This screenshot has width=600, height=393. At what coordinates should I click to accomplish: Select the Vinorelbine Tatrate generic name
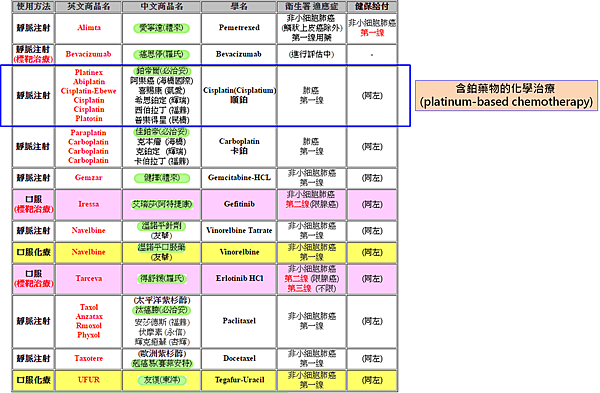pyautogui.click(x=239, y=230)
